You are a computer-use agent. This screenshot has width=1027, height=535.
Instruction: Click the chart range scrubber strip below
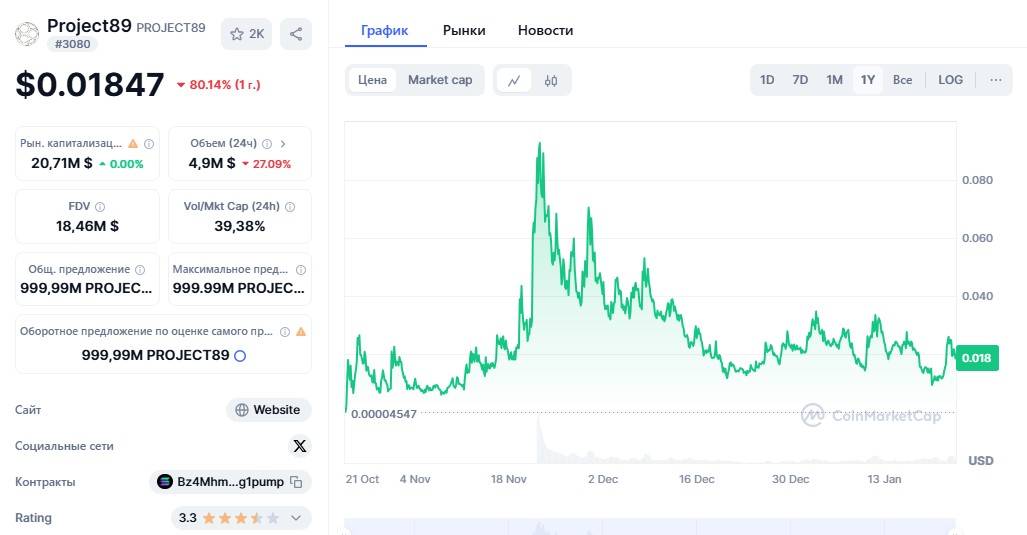click(650, 527)
